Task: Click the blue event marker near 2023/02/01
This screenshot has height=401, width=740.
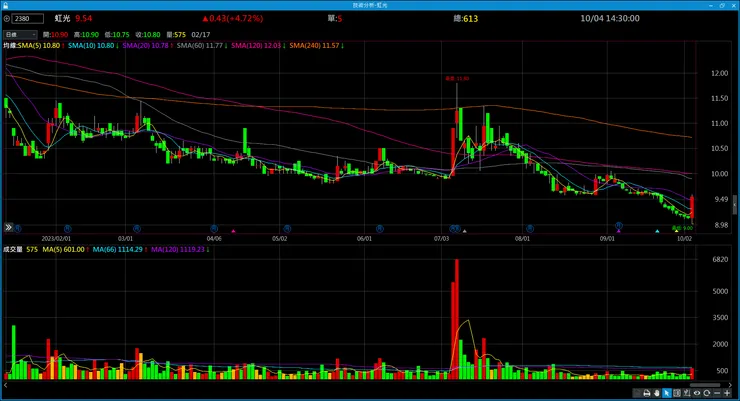Action: click(x=67, y=229)
